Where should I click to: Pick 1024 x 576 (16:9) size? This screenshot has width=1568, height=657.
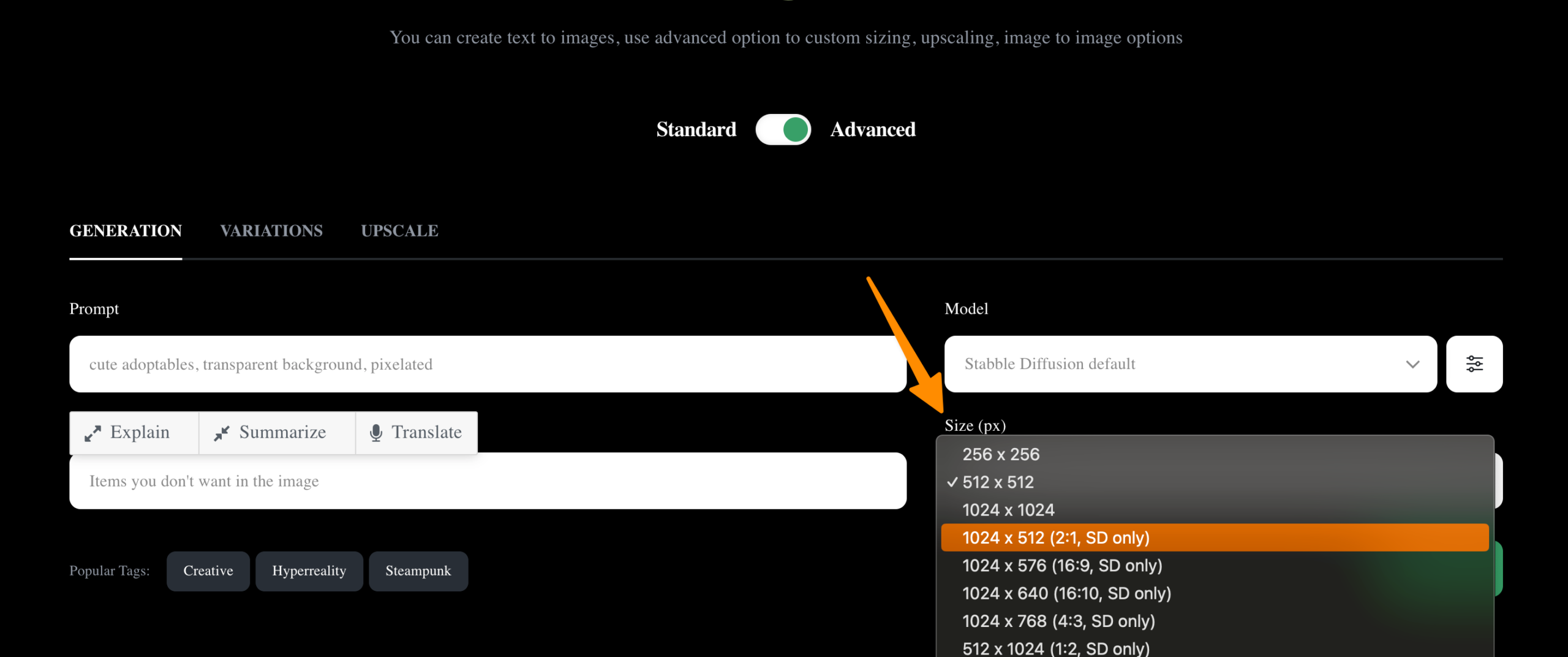1062,566
